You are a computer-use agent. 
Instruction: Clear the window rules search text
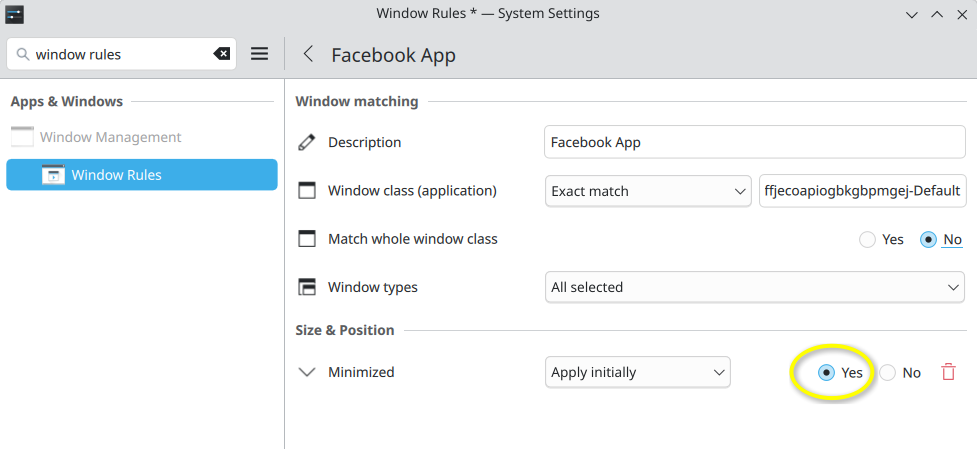point(222,54)
